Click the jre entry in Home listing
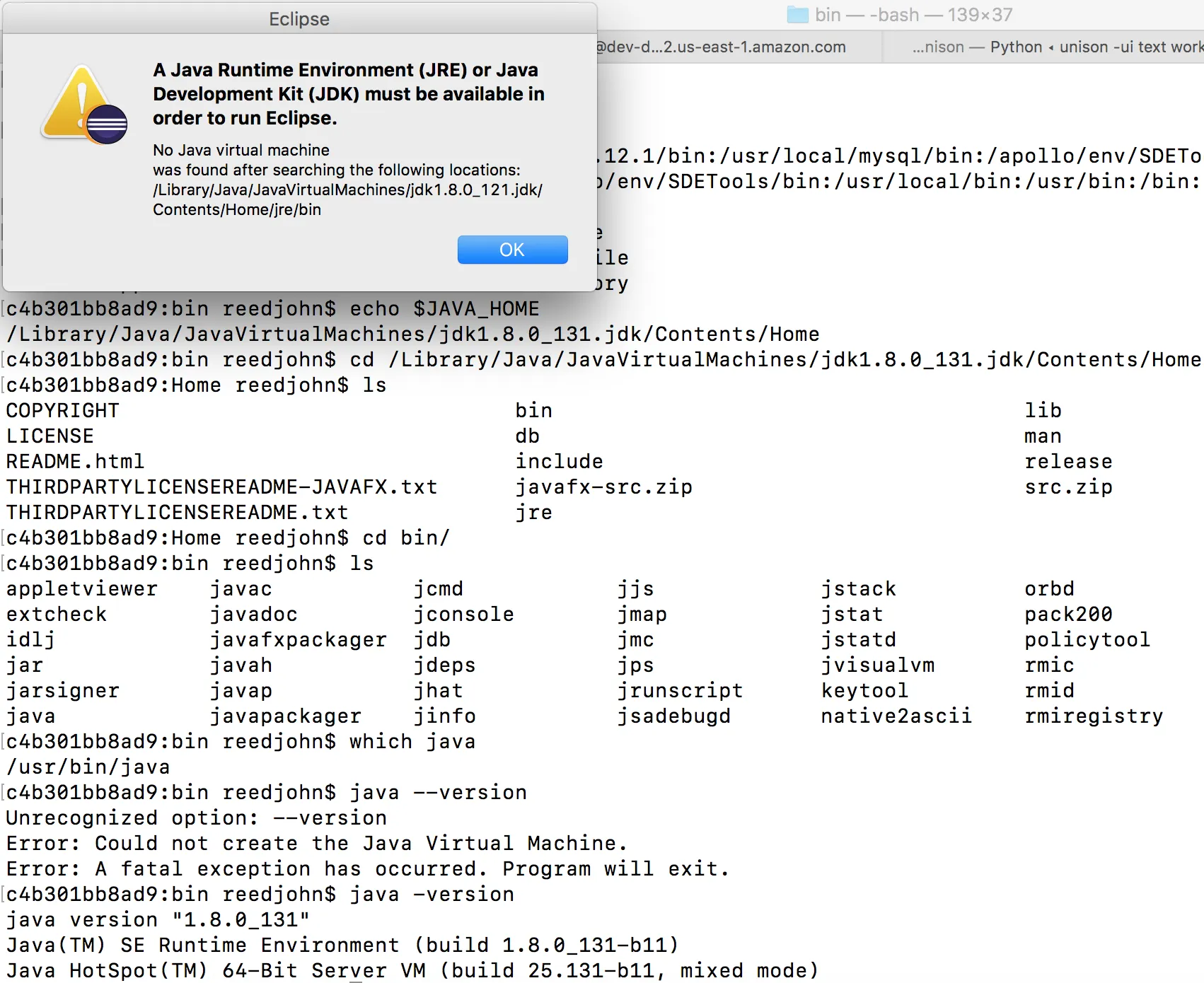This screenshot has height=983, width=1204. coord(534,513)
